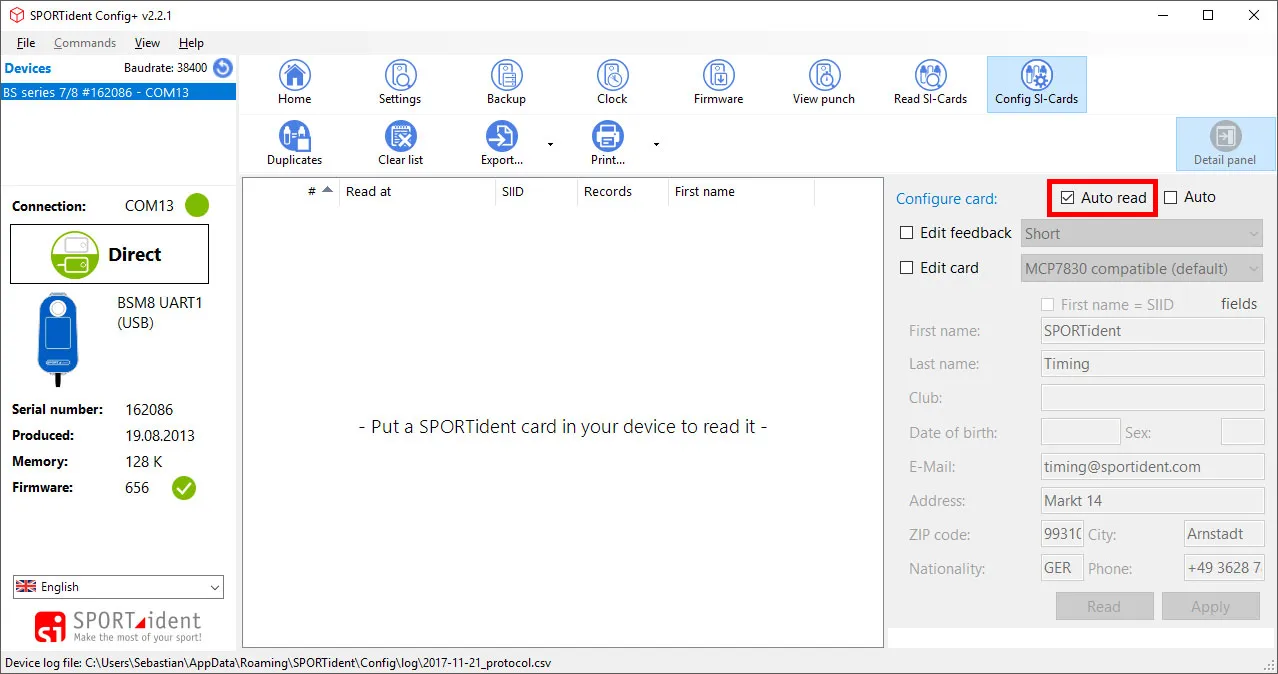Click the Direct mode button
The image size is (1278, 674).
pos(109,254)
